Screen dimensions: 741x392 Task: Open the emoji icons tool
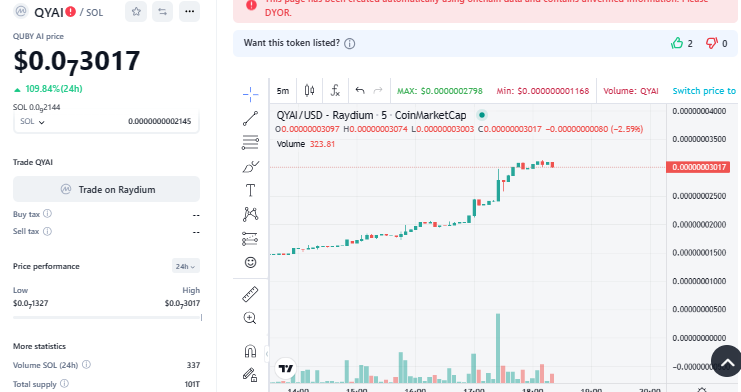coord(250,262)
